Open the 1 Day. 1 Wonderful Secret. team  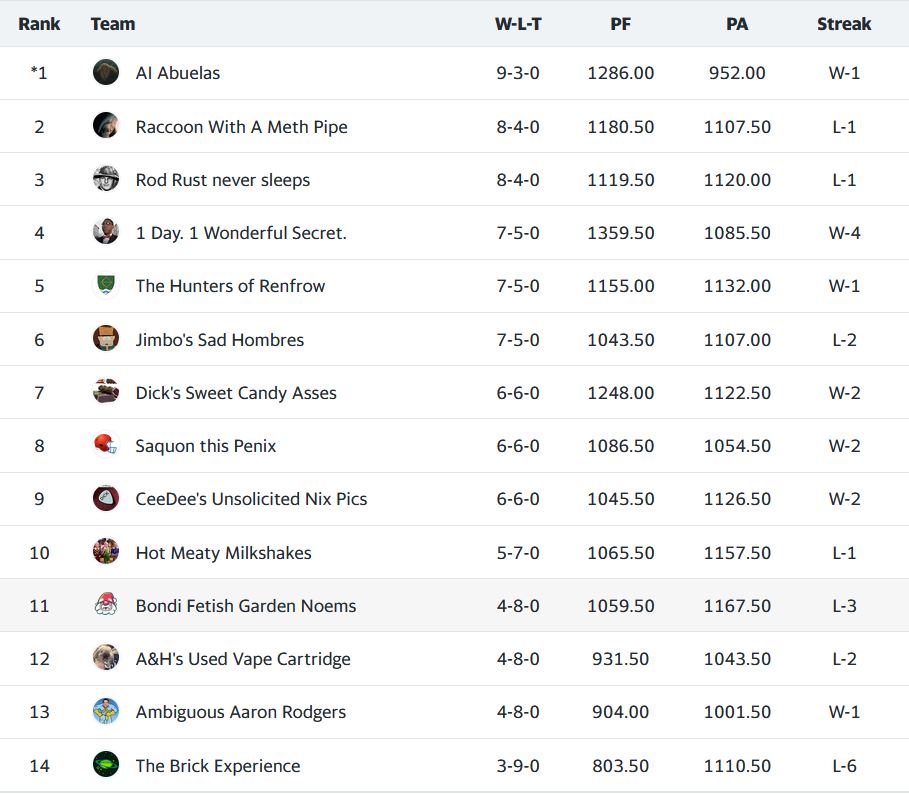coord(241,233)
